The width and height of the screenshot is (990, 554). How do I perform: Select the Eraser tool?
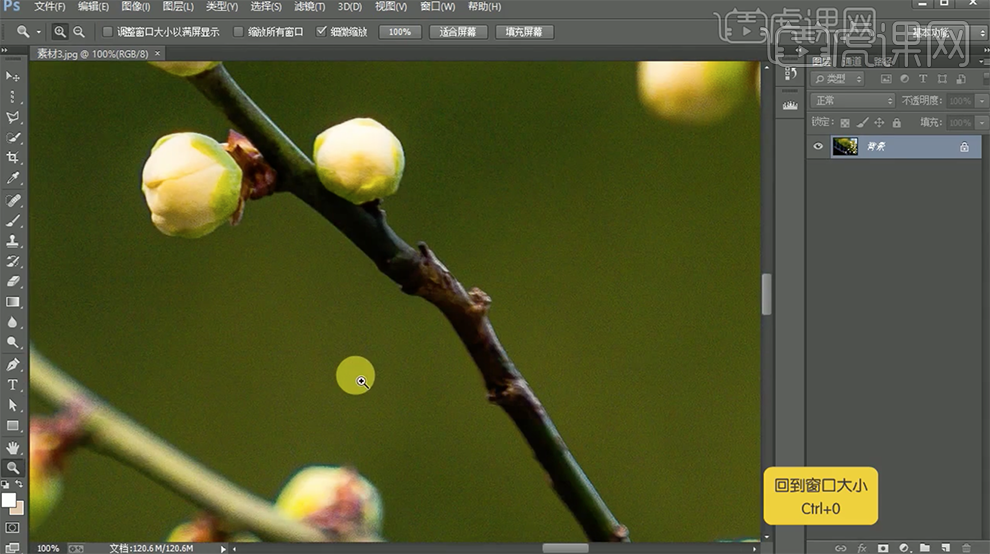(12, 281)
